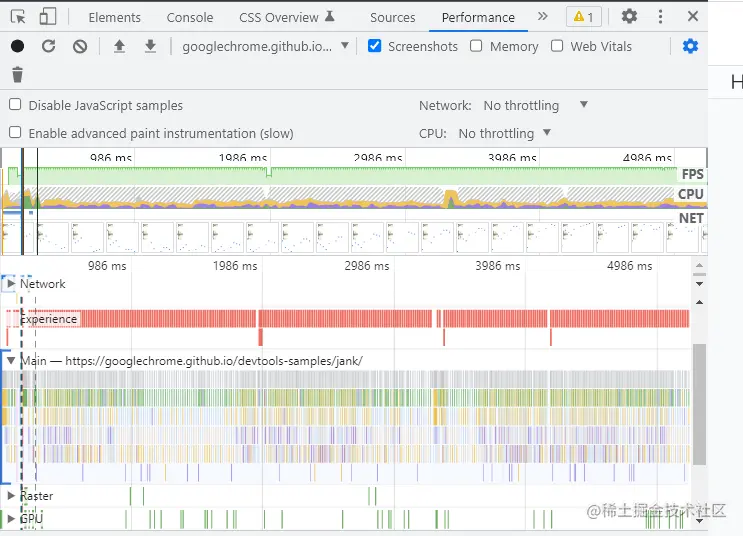This screenshot has height=536, width=743.
Task: Collapse the Main thread track
Action: pos(11,361)
